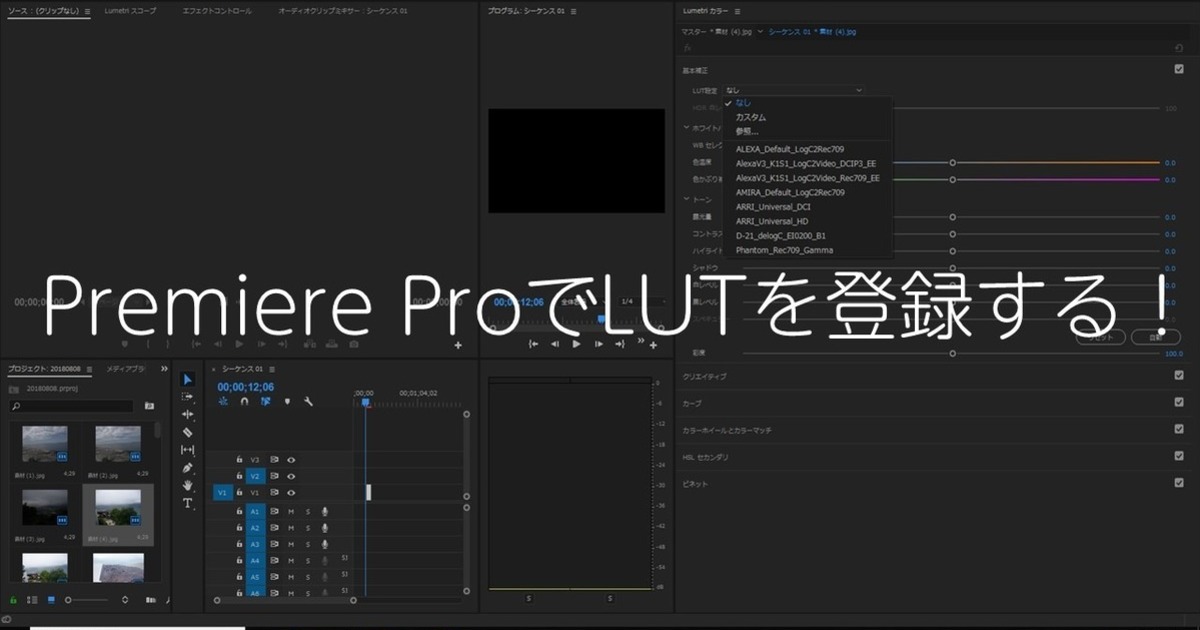The width and height of the screenshot is (1200, 630).
Task: Switch to the Lumetri スコープ tab
Action: [132, 9]
